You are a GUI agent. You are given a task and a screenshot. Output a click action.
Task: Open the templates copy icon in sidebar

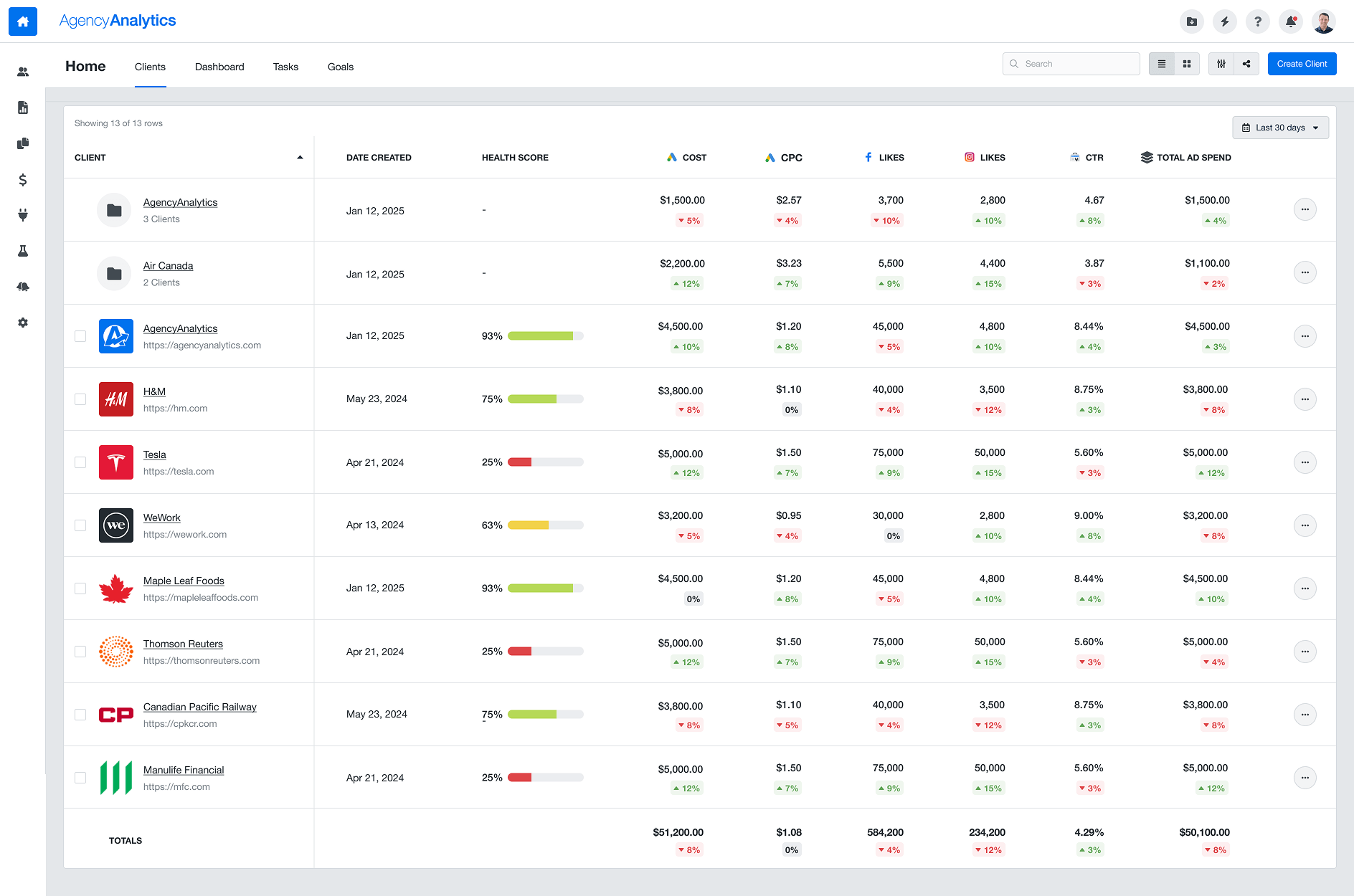tap(23, 143)
